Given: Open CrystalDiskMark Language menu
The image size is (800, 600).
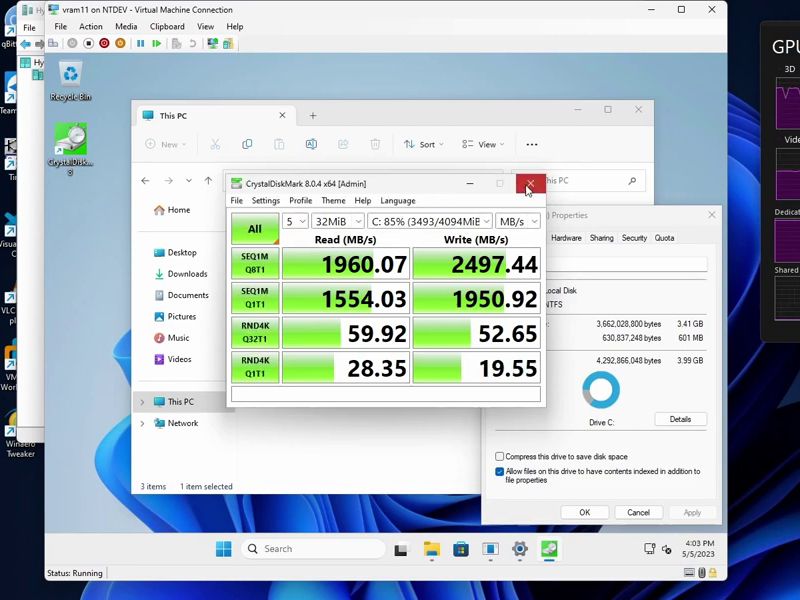Looking at the screenshot, I should point(397,201).
